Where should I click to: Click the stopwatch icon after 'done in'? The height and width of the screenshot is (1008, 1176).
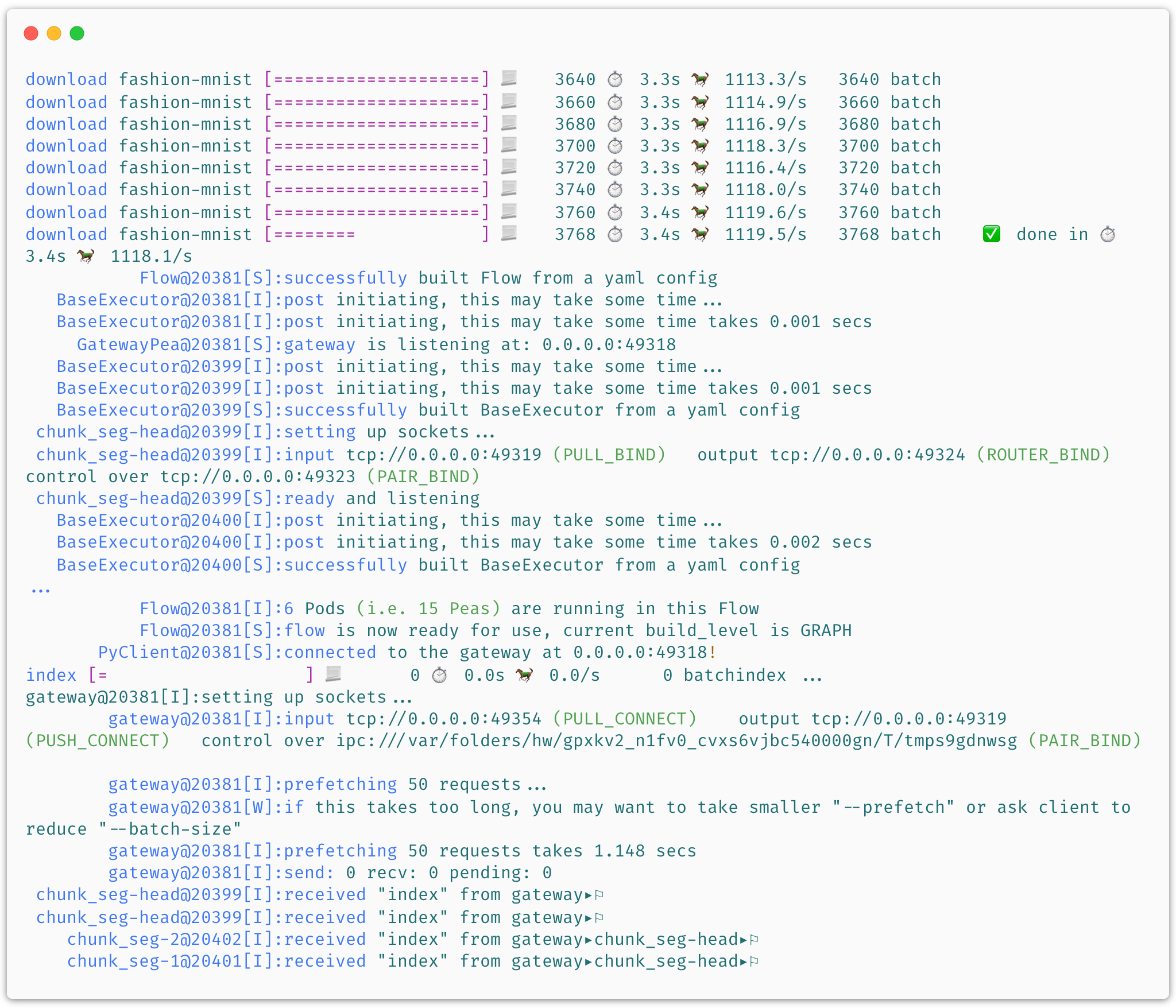(x=1108, y=234)
